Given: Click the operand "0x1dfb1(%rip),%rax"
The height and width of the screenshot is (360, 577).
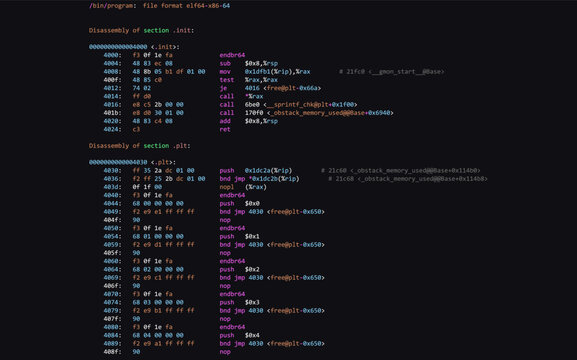Looking at the screenshot, I should click(x=278, y=72).
